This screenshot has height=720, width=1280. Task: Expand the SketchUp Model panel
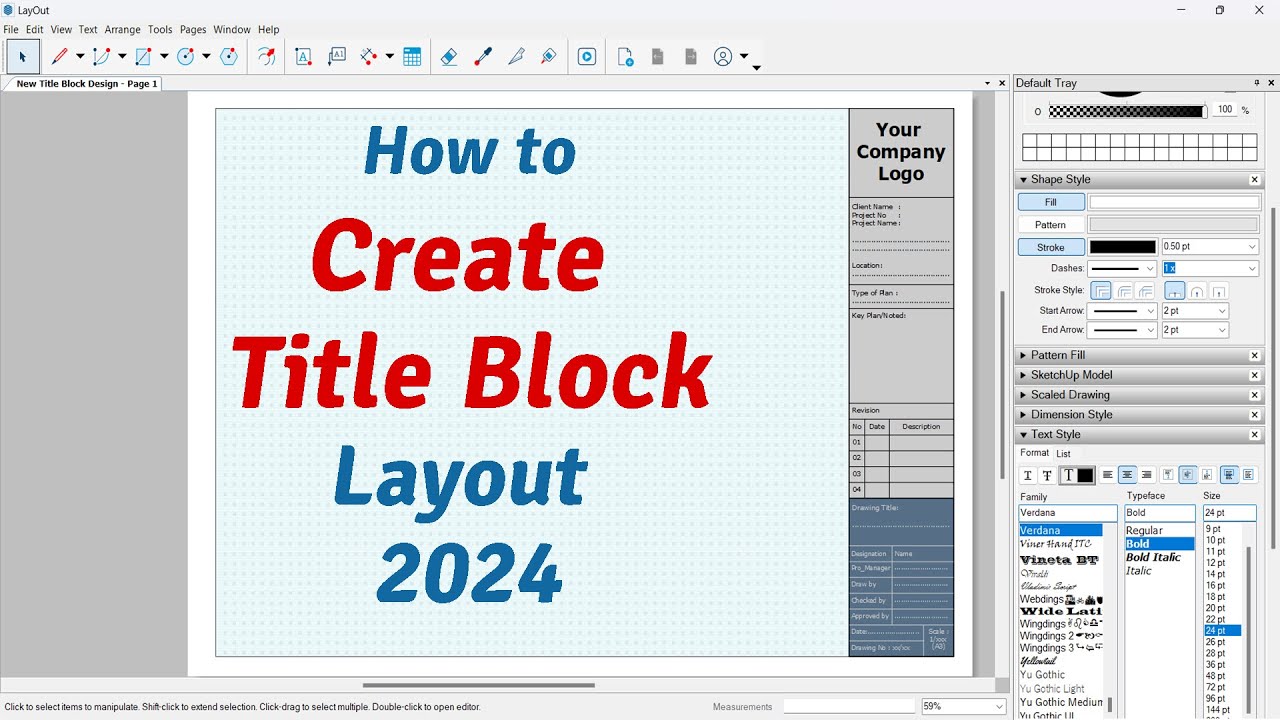(1023, 375)
